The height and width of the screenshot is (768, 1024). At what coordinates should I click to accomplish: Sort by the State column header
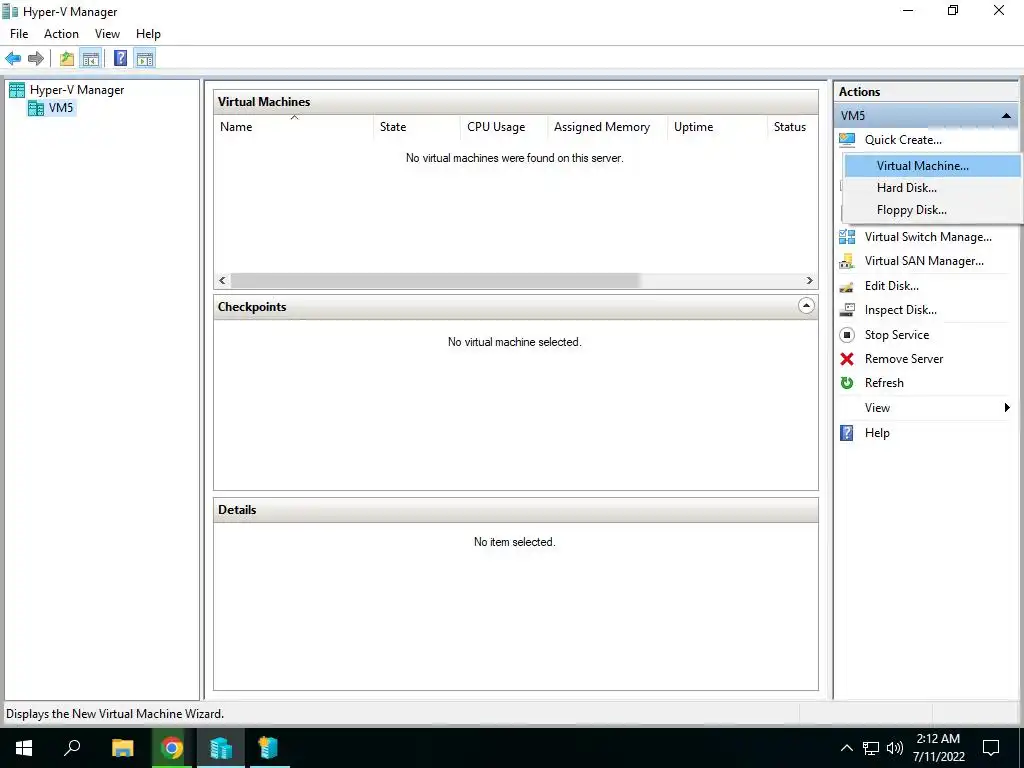point(417,127)
